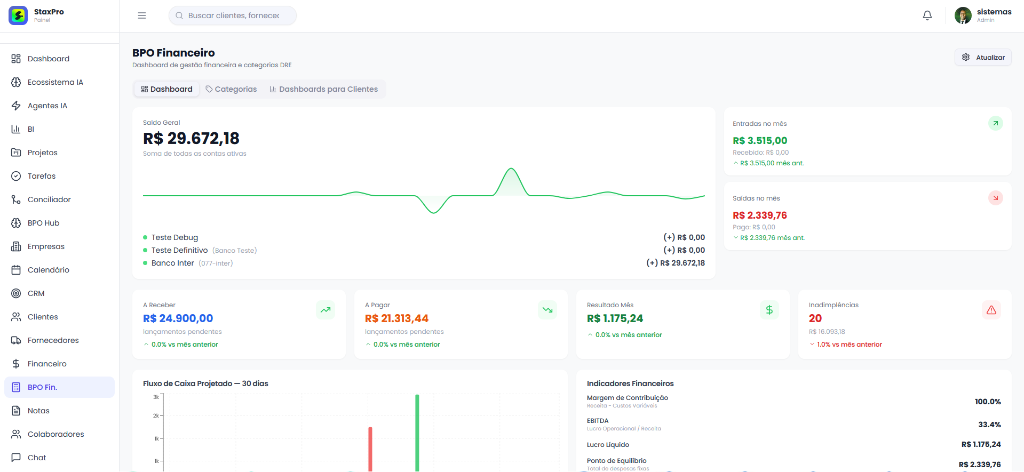Click the Empresas building icon
Screen dimensions: 1024x472
pyautogui.click(x=16, y=247)
